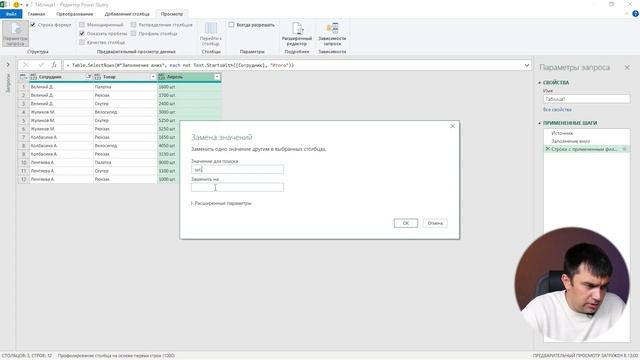640x360 pixels.
Task: Switch to the Преобразование tab
Action: pos(75,14)
